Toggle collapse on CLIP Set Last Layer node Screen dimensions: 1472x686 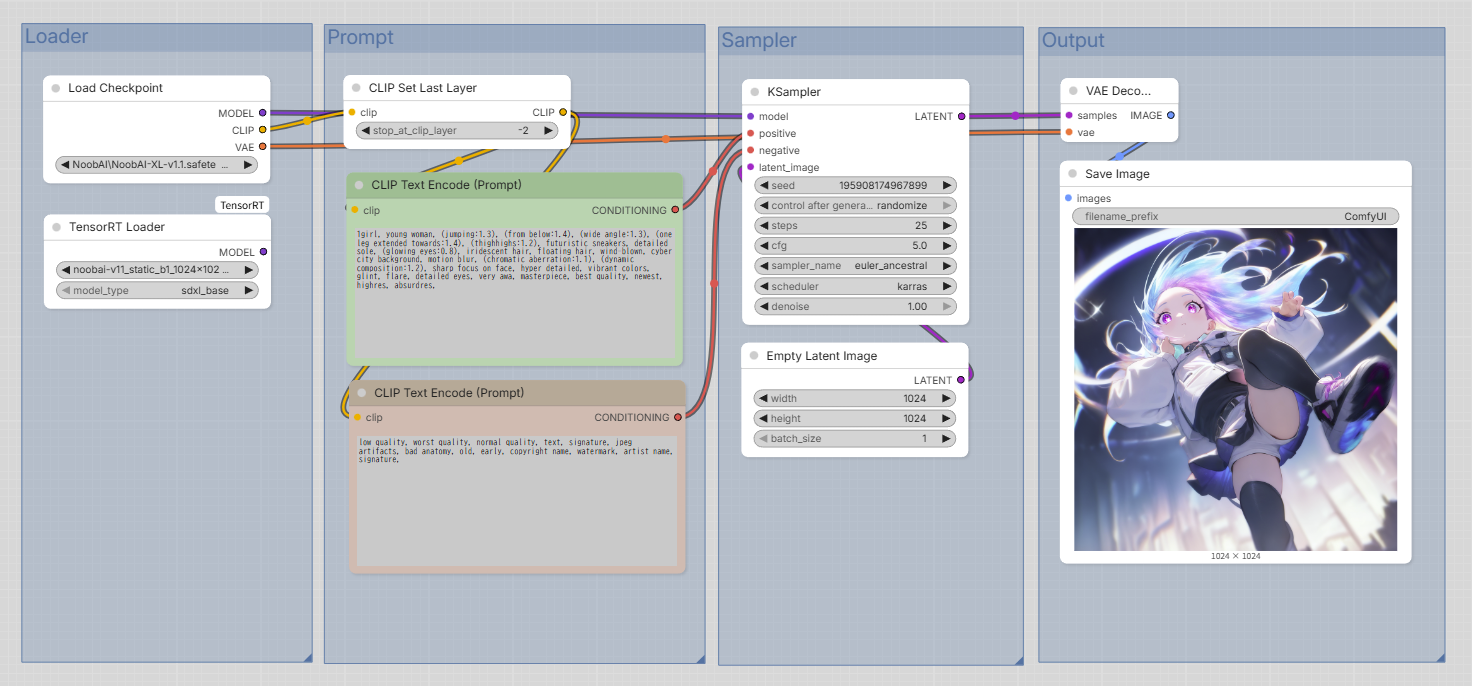click(x=356, y=88)
